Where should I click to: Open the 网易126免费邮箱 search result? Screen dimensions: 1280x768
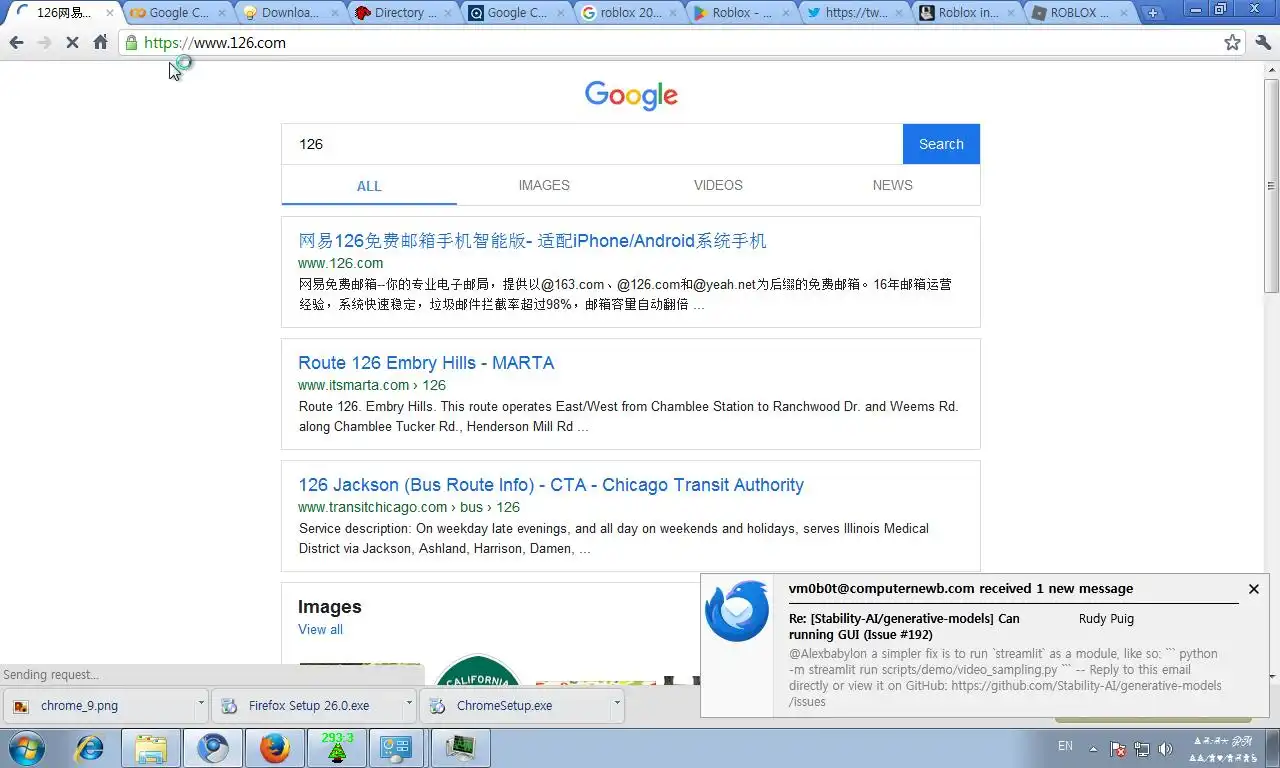(x=532, y=241)
